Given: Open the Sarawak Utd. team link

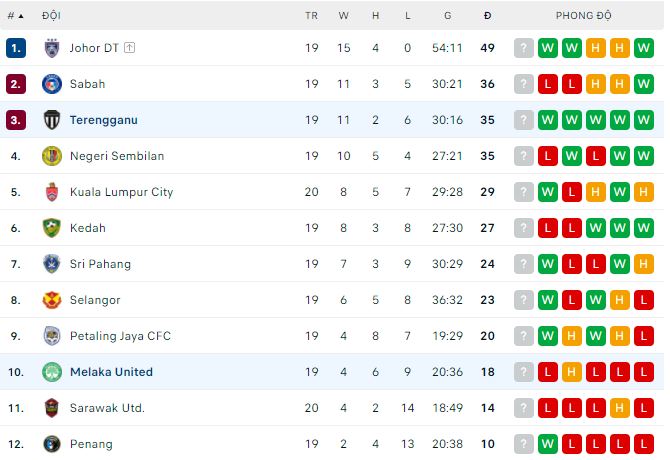Looking at the screenshot, I should click(x=107, y=408).
